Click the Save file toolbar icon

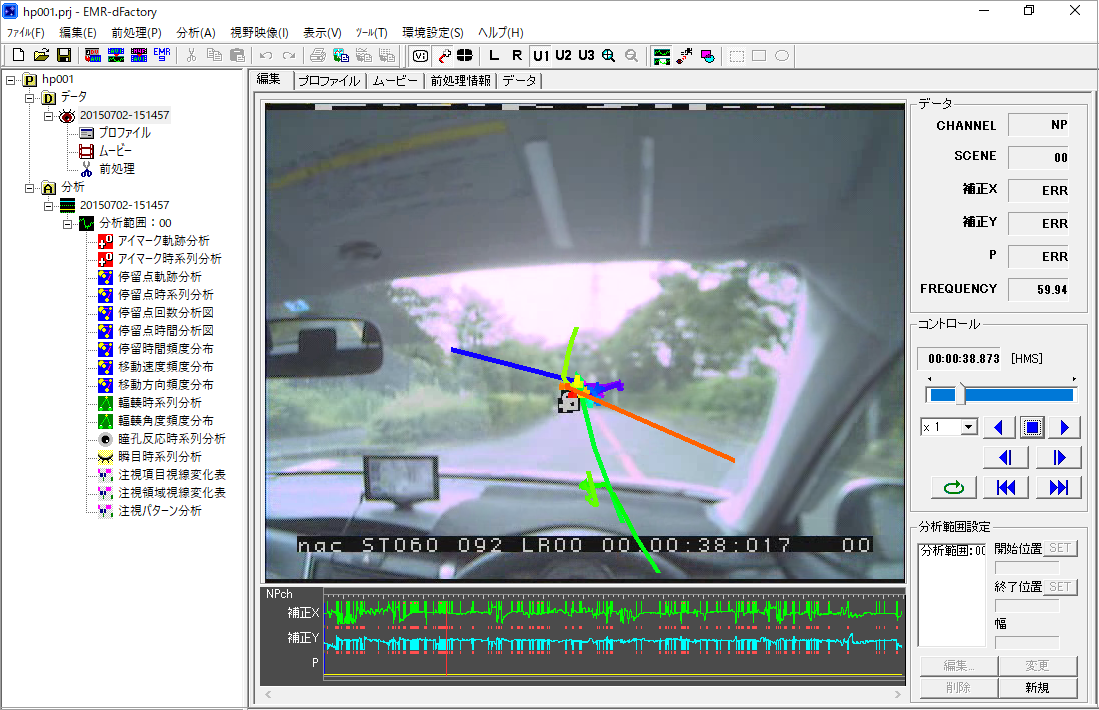63,56
